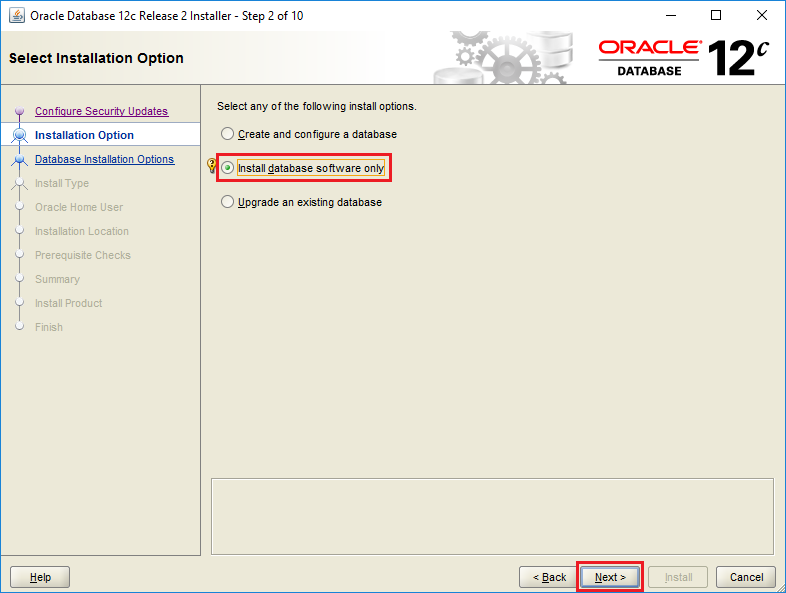
Task: Click the empty message area box
Action: (x=492, y=516)
